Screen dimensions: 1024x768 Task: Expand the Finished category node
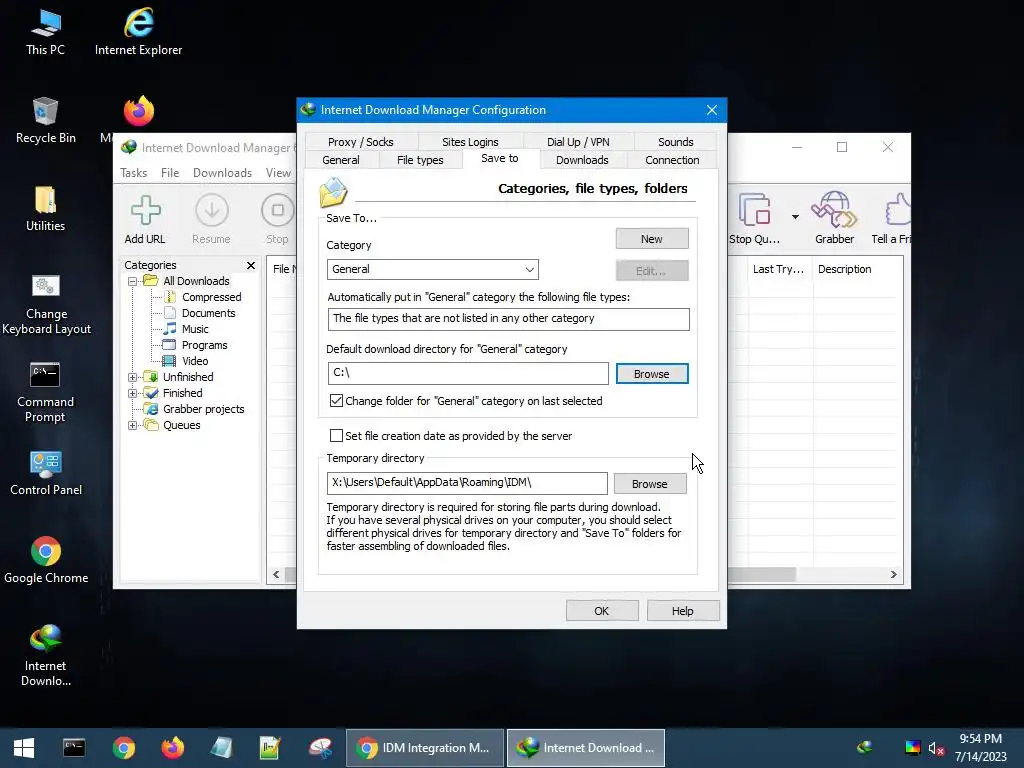[133, 393]
